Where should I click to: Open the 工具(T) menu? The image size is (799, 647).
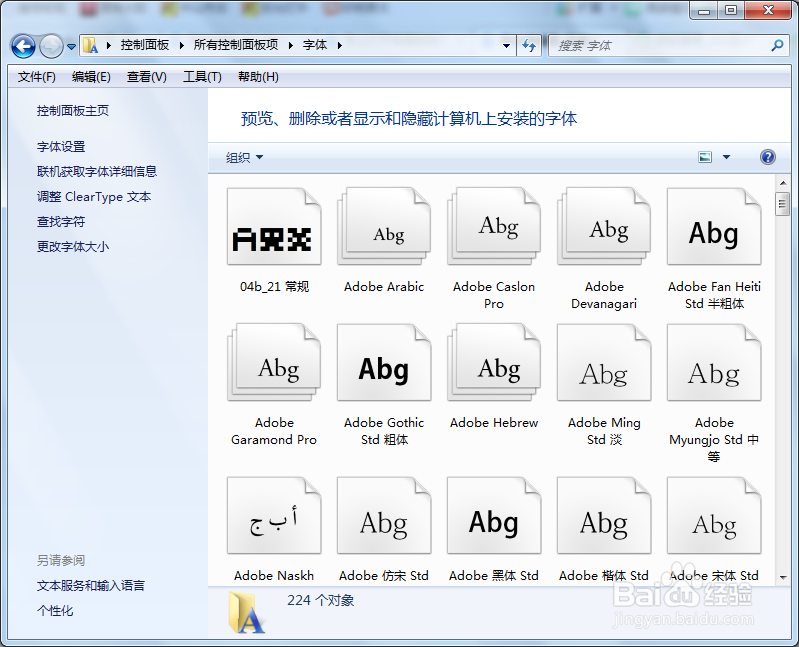point(202,77)
